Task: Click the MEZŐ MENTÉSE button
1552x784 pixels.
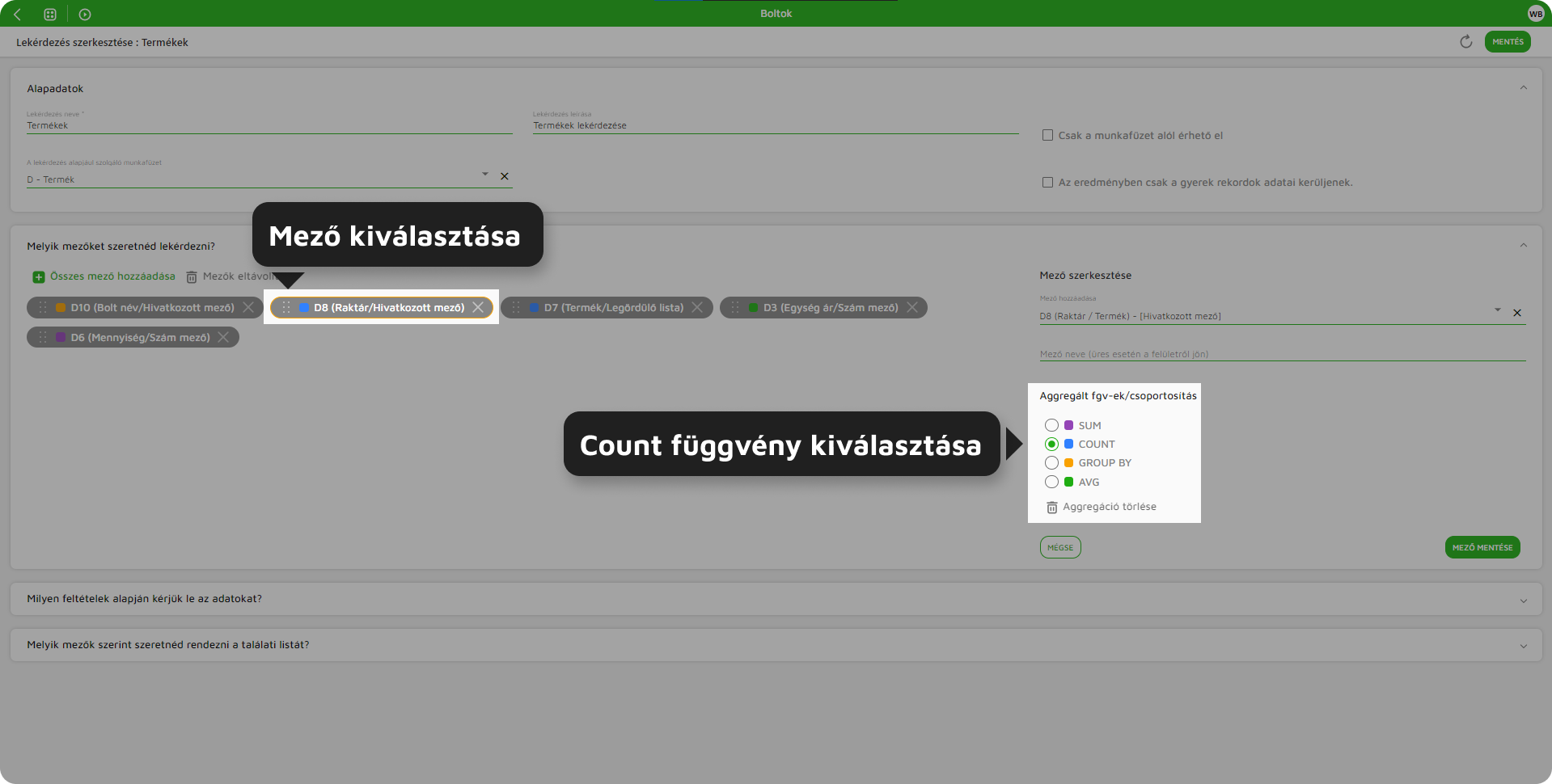Action: (x=1482, y=547)
